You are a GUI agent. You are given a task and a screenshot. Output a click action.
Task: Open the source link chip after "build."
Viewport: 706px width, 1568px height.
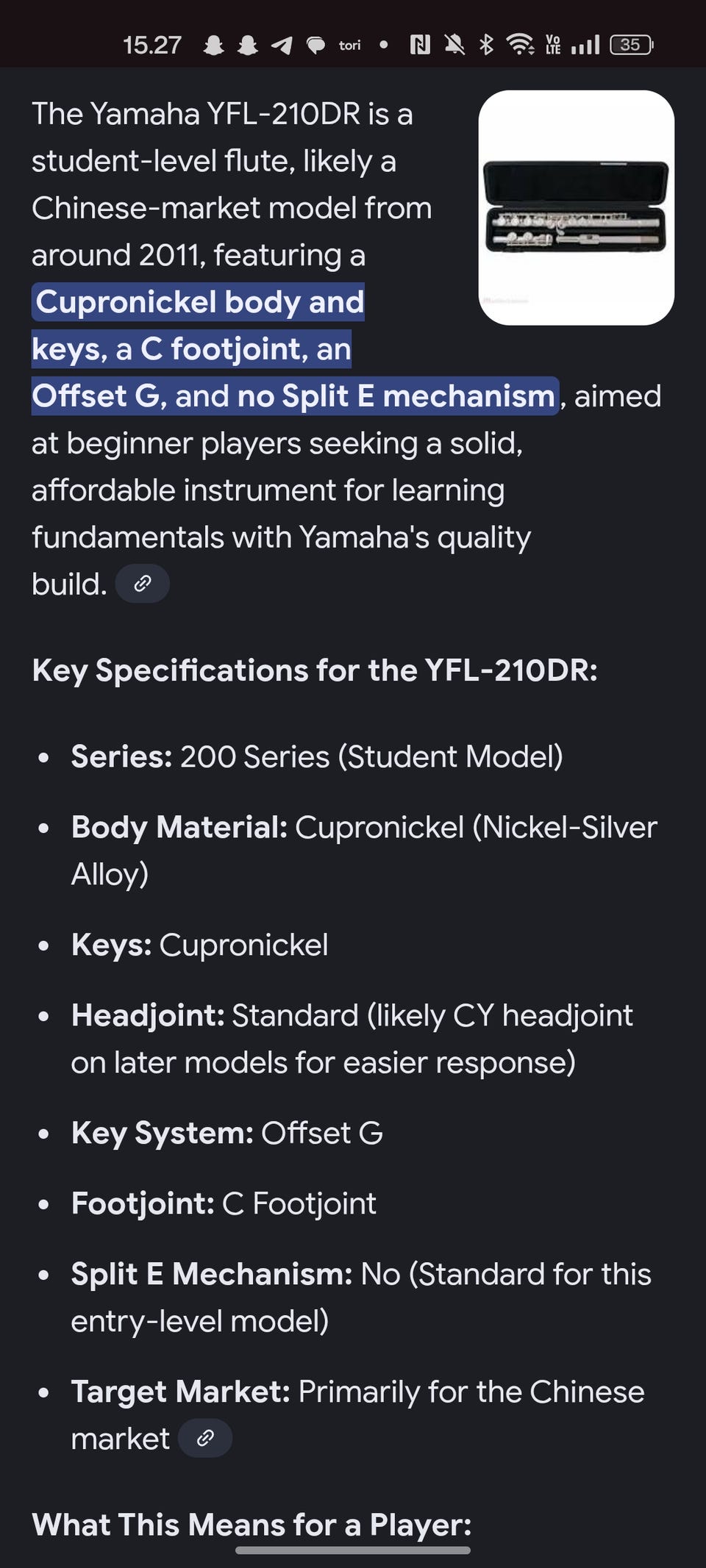pos(143,584)
